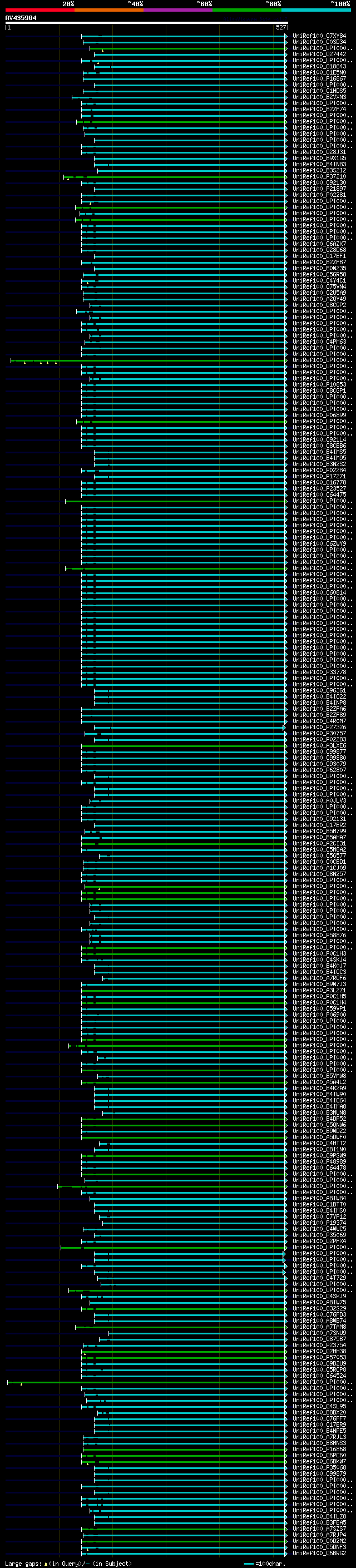Viewport: 356px width, 1568px height.
Task: Click hit UniRef100_B9W7J3
Action: (x=319, y=985)
